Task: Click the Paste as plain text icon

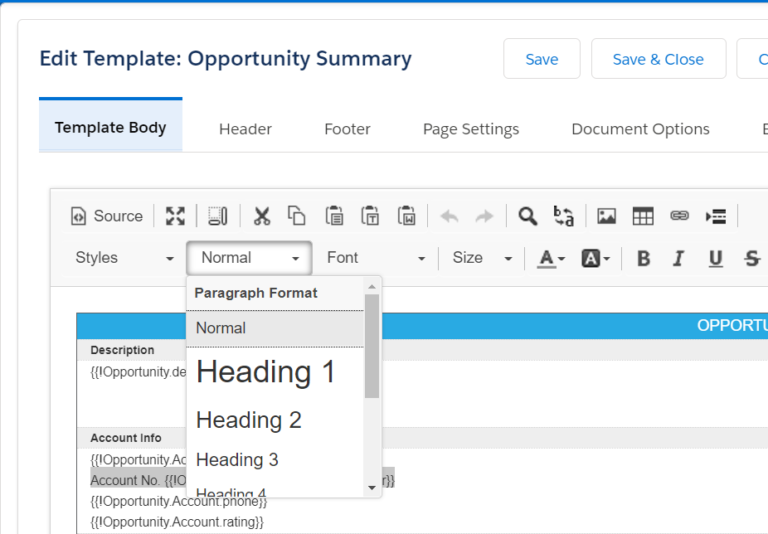Action: click(x=370, y=216)
